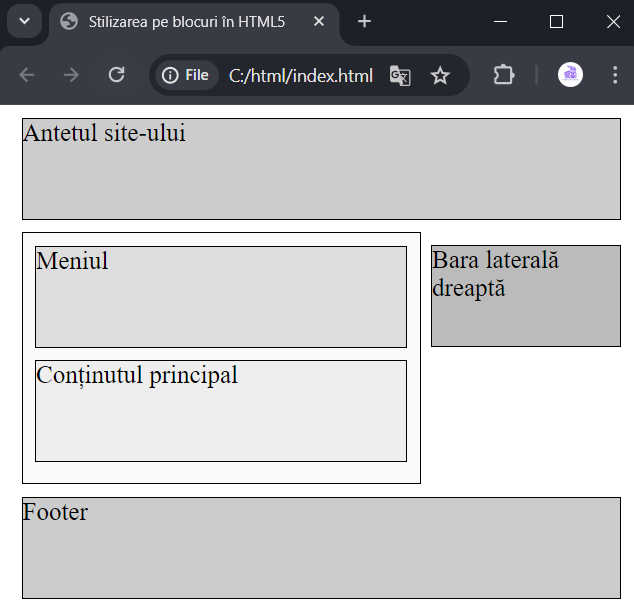Image resolution: width=634 pixels, height=614 pixels.
Task: Click the Bara laterală dreaptă sidebar block
Action: (526, 296)
